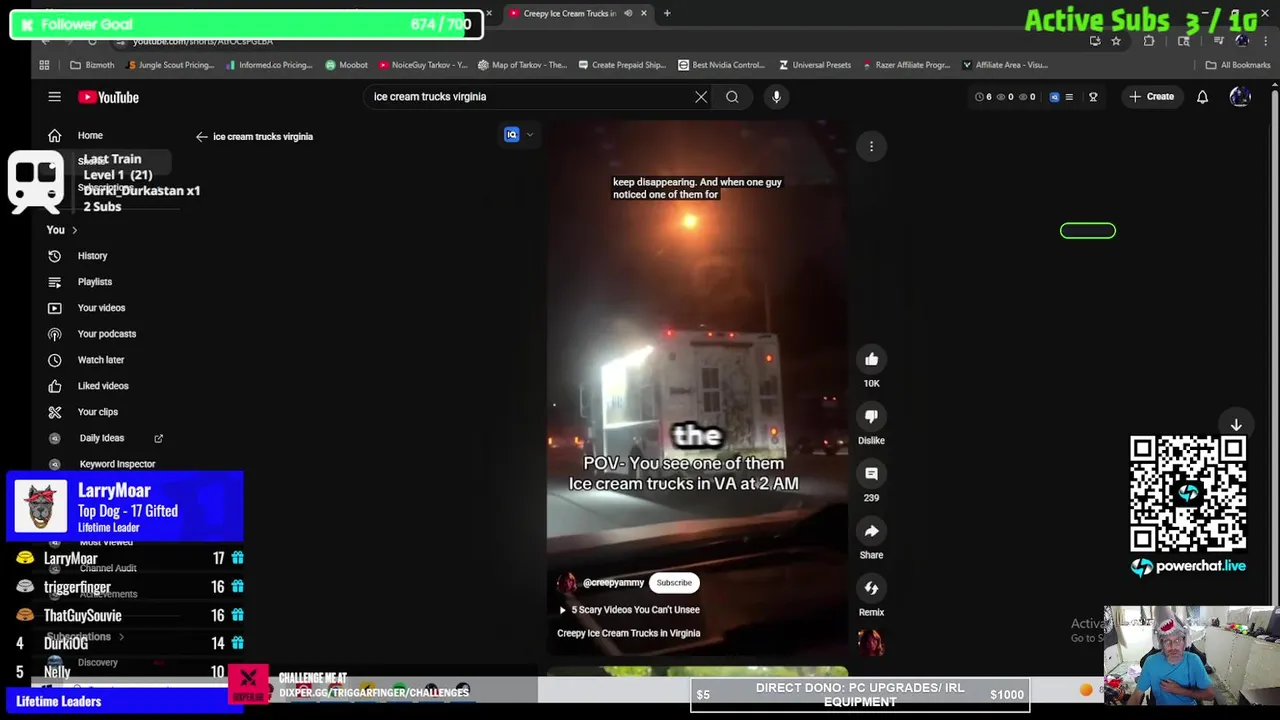Open a new browser tab with plus
This screenshot has height=720, width=1280.
(x=667, y=13)
